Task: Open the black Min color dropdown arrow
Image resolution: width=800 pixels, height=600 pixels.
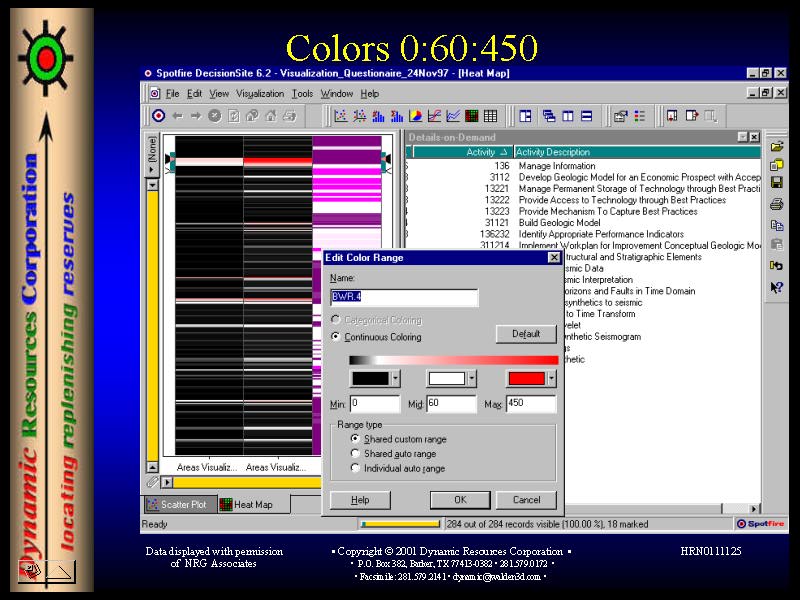Action: [x=395, y=378]
